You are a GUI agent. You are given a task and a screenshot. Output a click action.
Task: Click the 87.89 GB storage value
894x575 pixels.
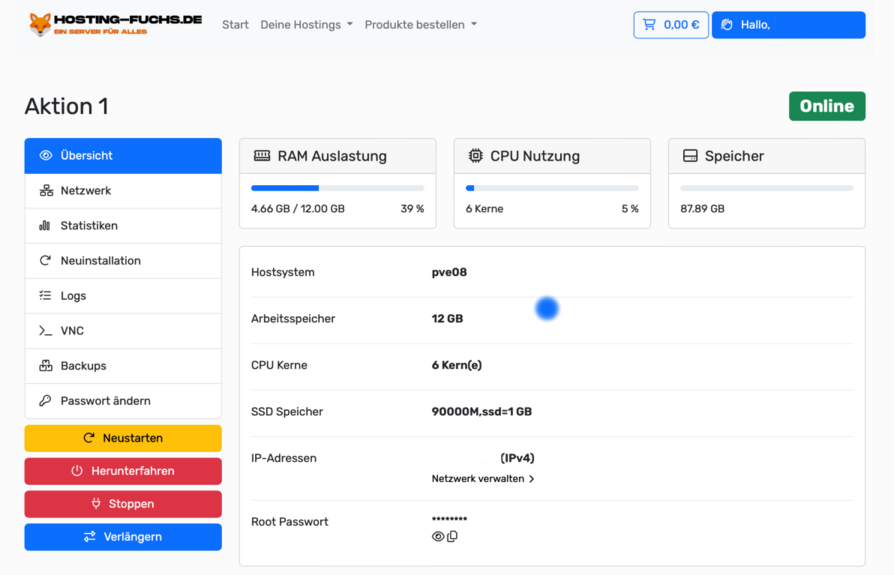702,209
